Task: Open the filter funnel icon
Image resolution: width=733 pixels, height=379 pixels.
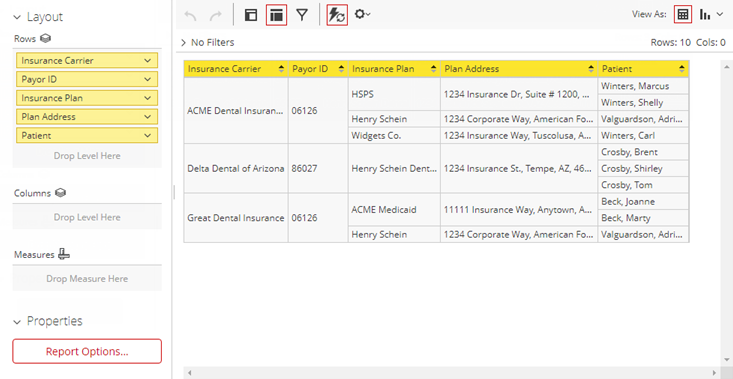Action: [302, 15]
